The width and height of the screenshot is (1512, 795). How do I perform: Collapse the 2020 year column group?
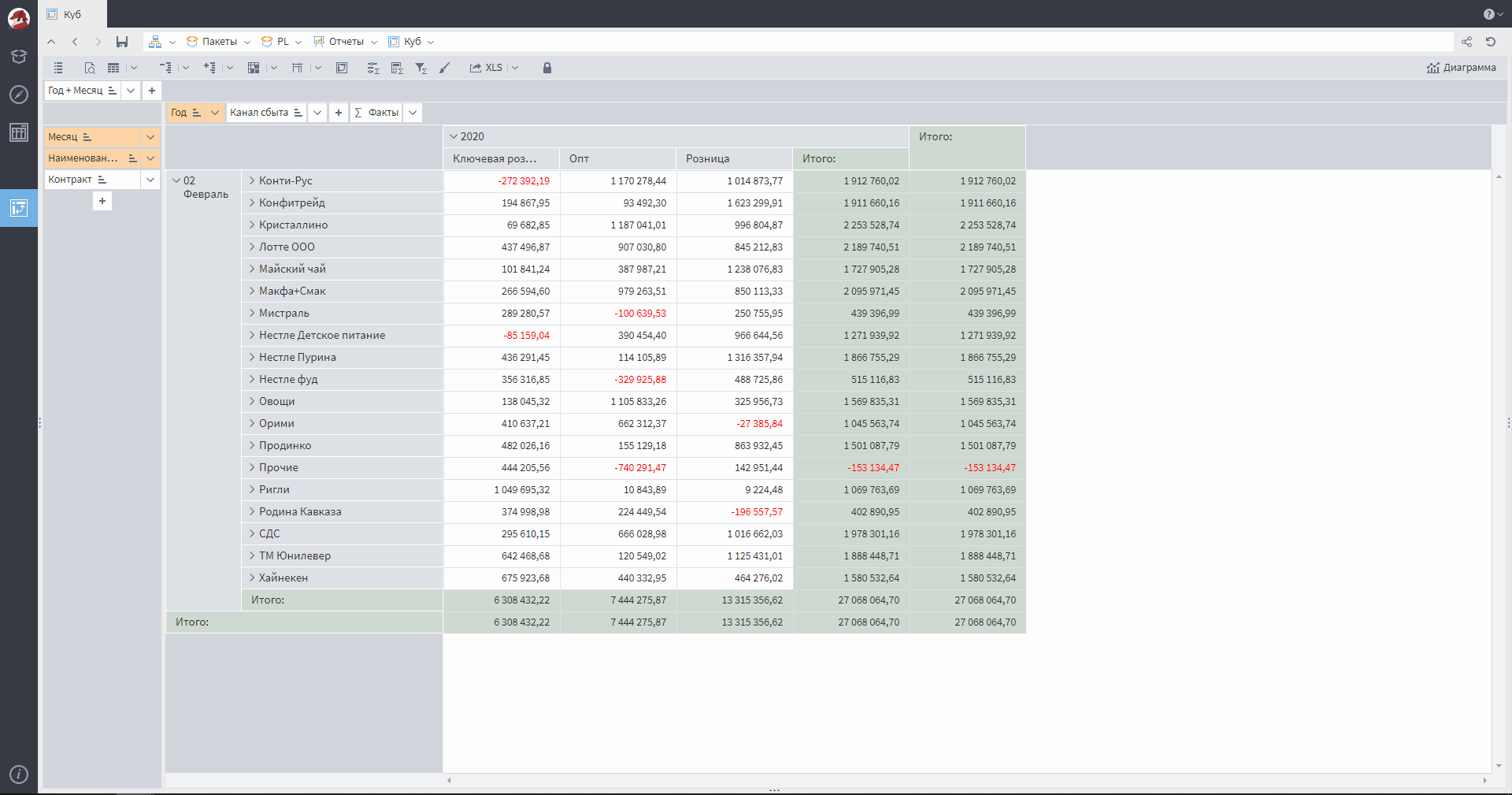tap(454, 137)
